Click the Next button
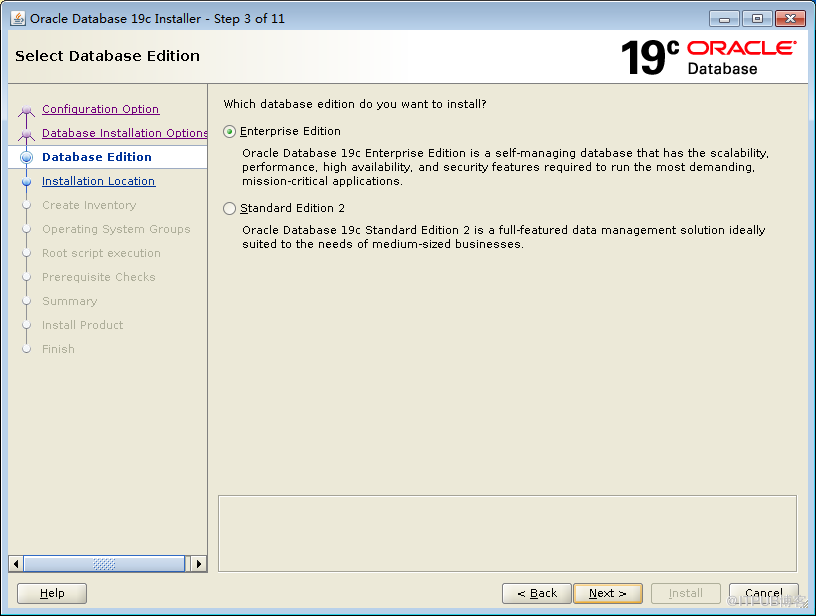The height and width of the screenshot is (616, 816). [x=608, y=593]
